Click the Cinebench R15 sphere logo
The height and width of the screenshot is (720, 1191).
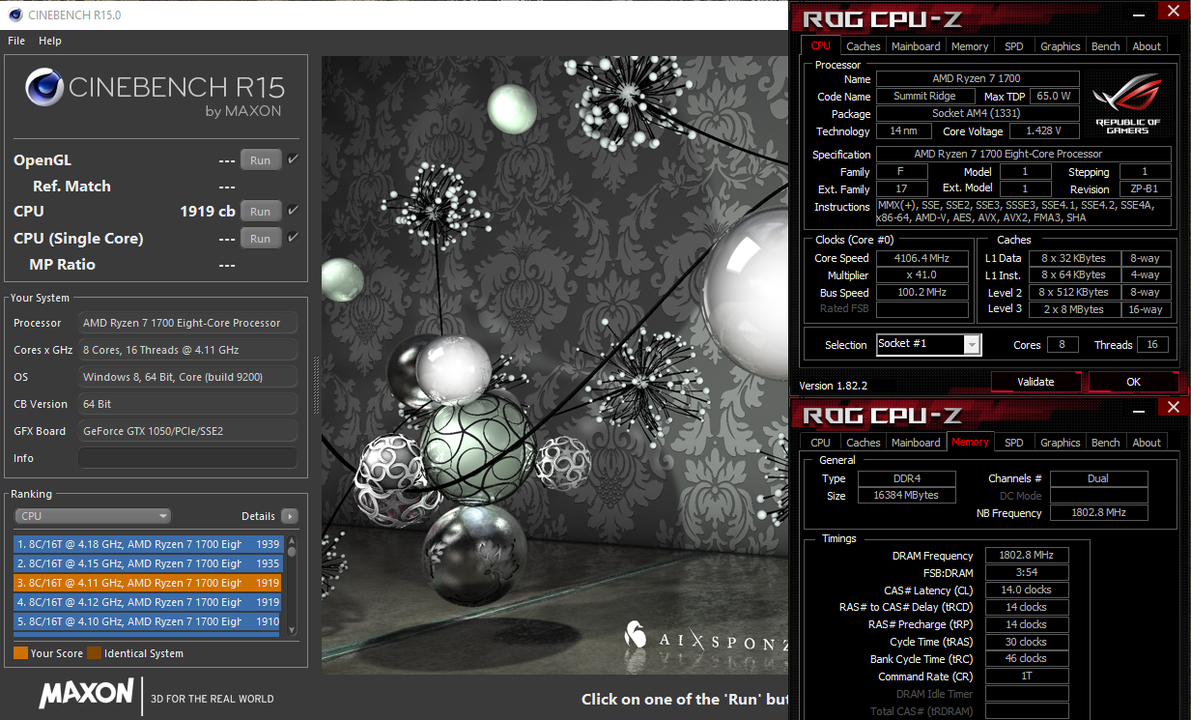pos(44,87)
